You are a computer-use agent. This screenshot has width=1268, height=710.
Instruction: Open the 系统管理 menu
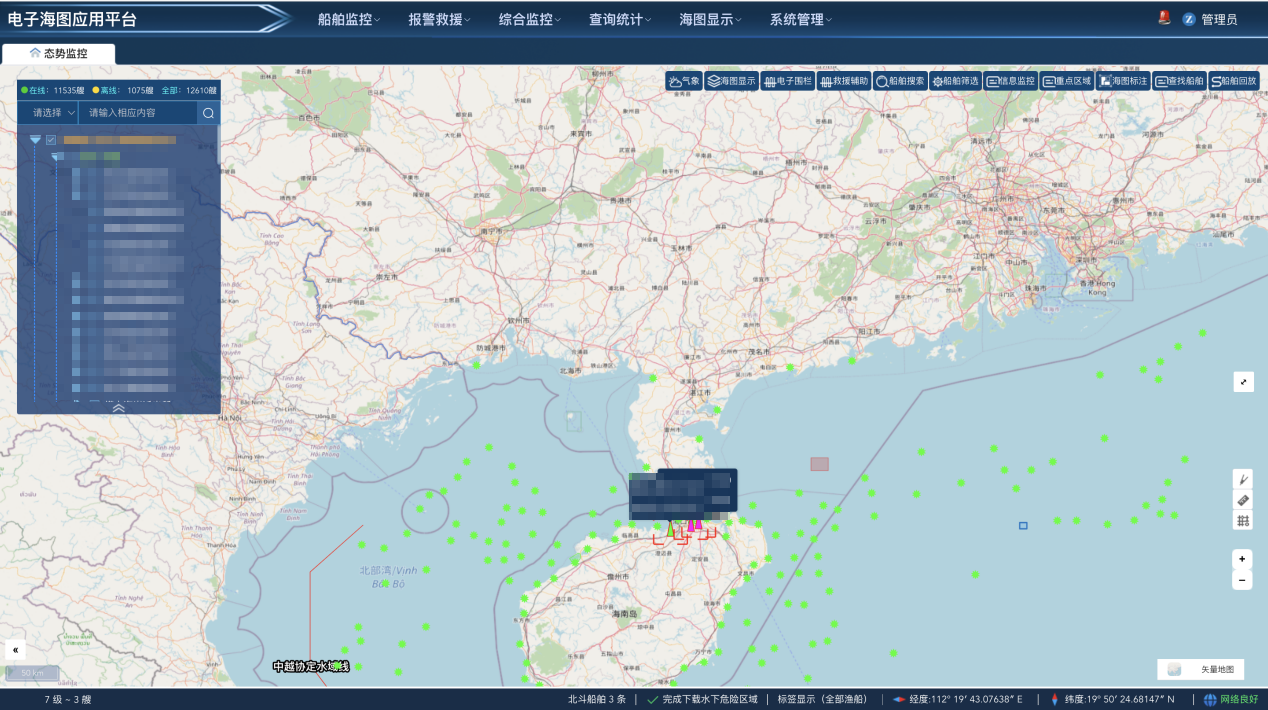point(801,19)
